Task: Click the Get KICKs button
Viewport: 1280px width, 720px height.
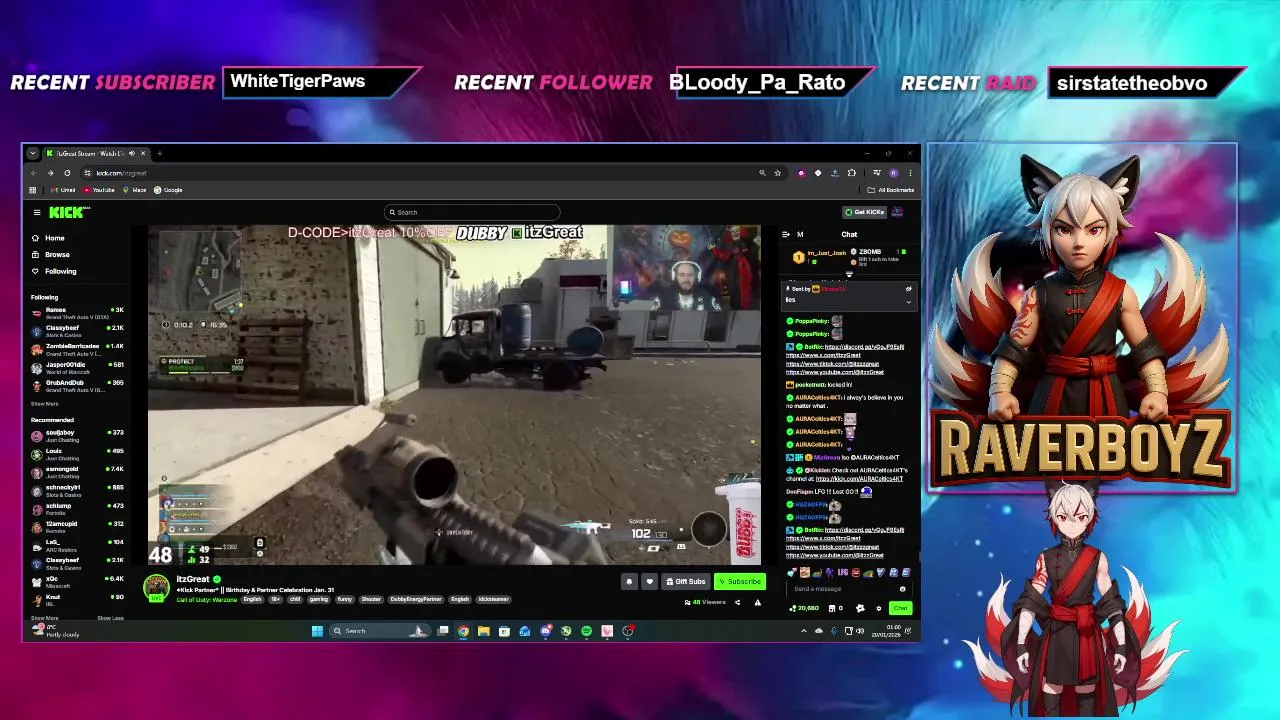Action: 865,212
